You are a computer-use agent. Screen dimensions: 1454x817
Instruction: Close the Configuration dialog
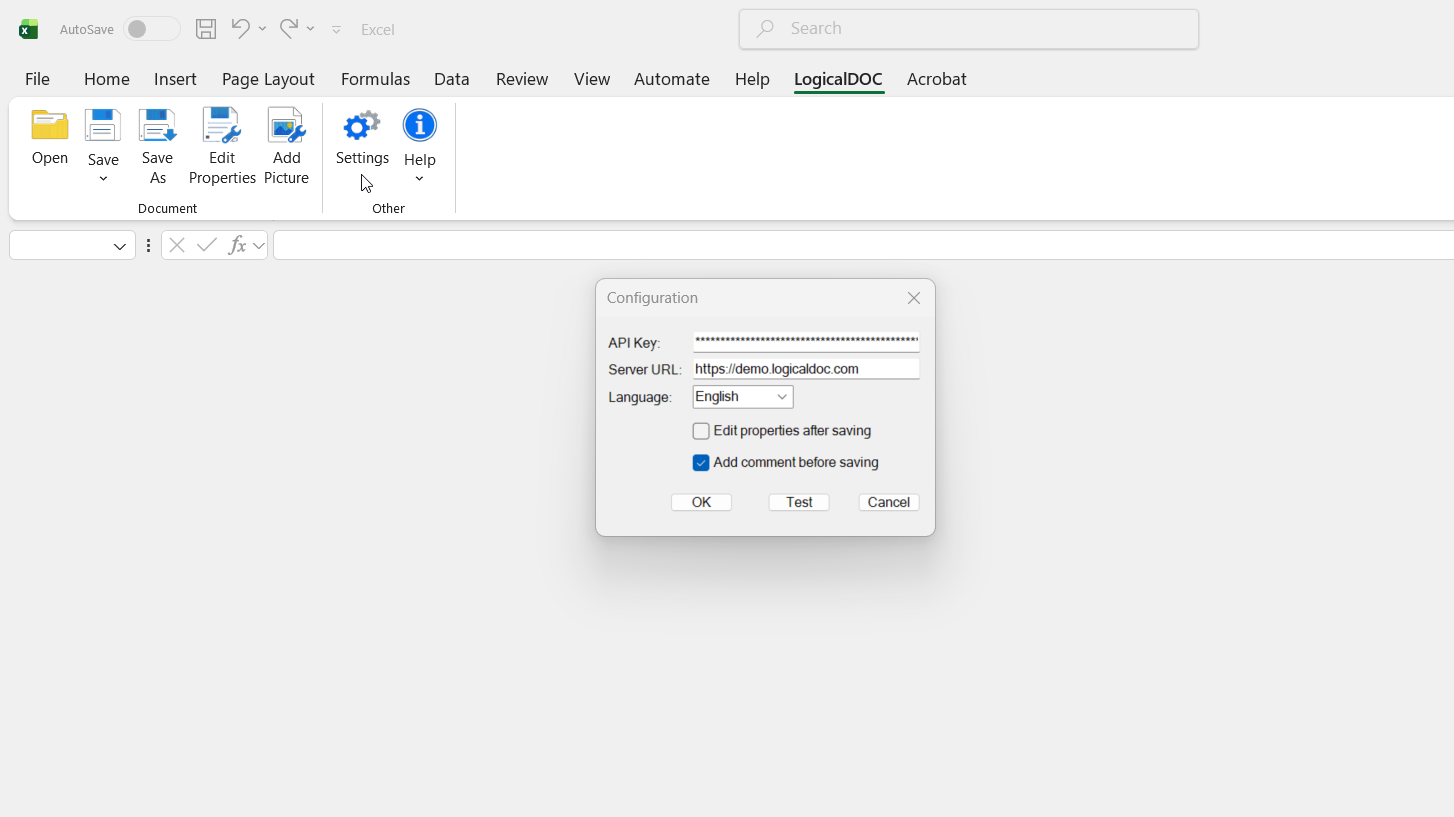pyautogui.click(x=914, y=298)
